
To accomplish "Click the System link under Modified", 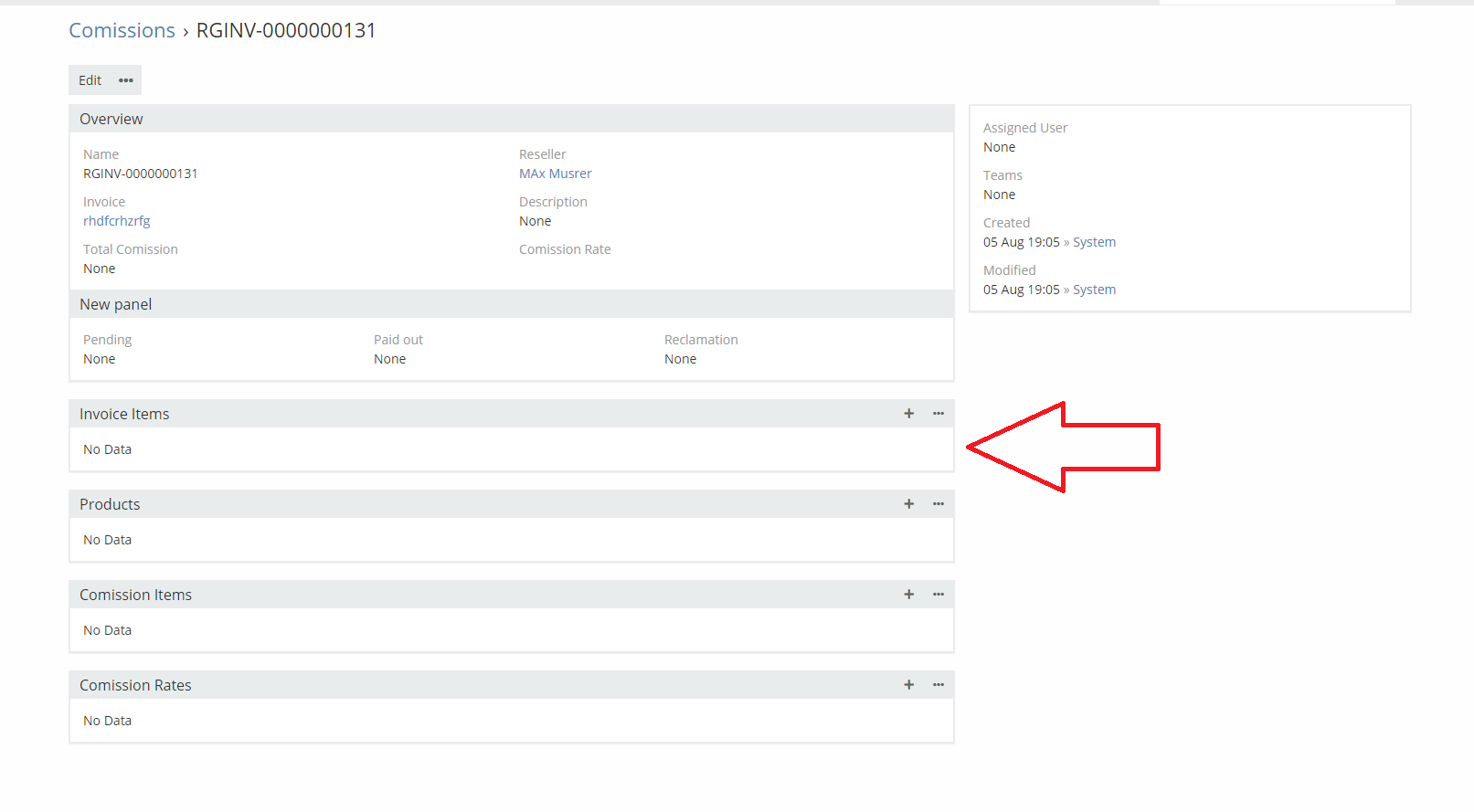I will [x=1094, y=290].
